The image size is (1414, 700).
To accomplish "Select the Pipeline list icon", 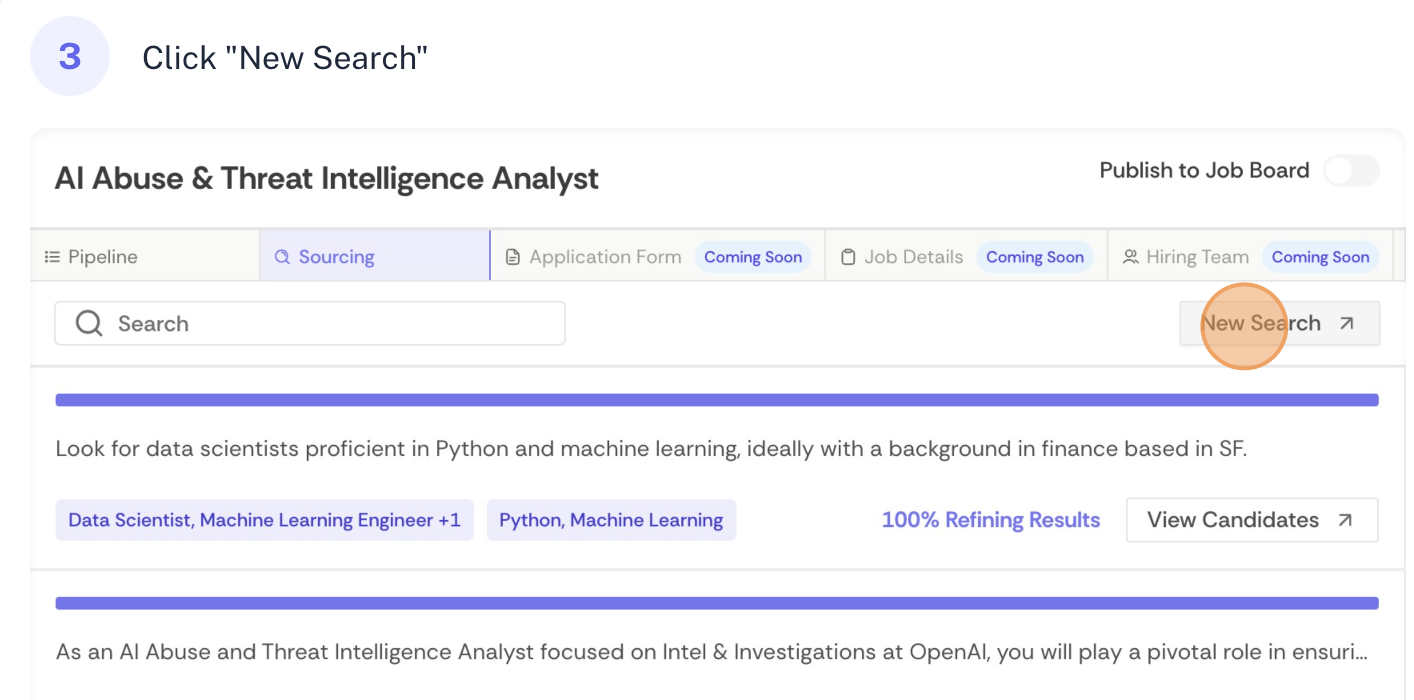I will coord(53,256).
